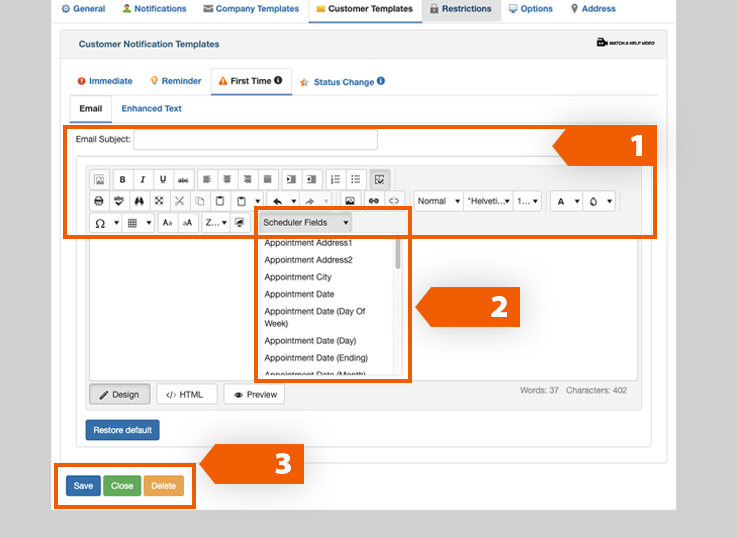The width and height of the screenshot is (737, 538).
Task: Switch to HTML editing mode
Action: coord(185,395)
